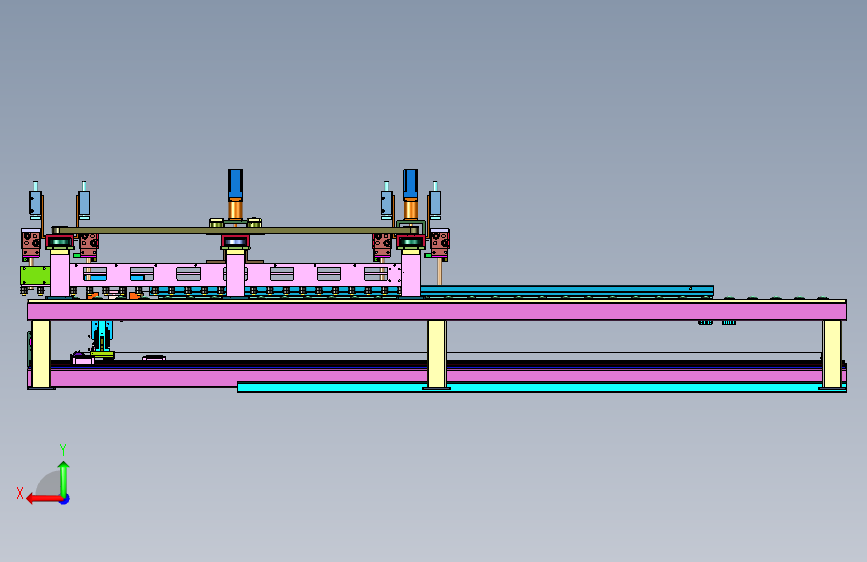Select the gray XY plane quadrant of the triad
This screenshot has height=562, width=867.
[50, 485]
